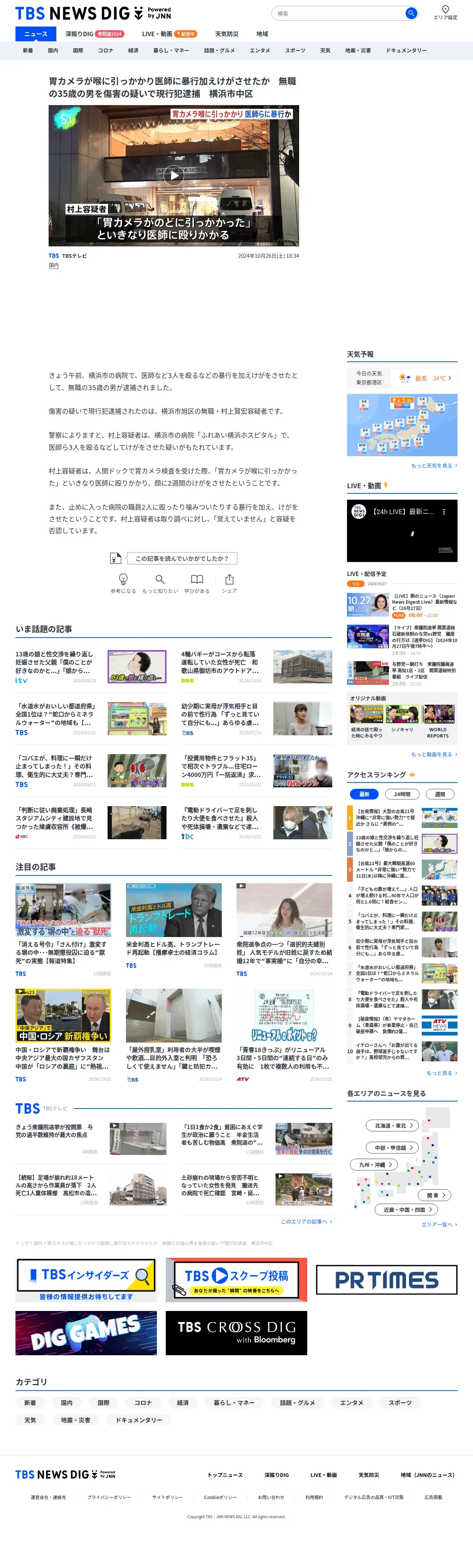This screenshot has height=1568, width=473.
Task: Open 中国・ロシア 新覇権争い article thumbnail
Action: 63,1015
